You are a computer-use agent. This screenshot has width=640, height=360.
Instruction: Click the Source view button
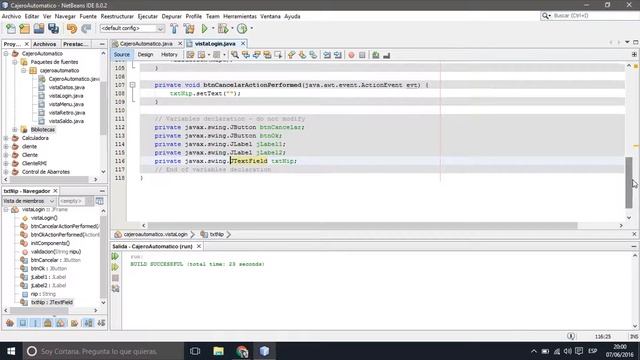122,55
